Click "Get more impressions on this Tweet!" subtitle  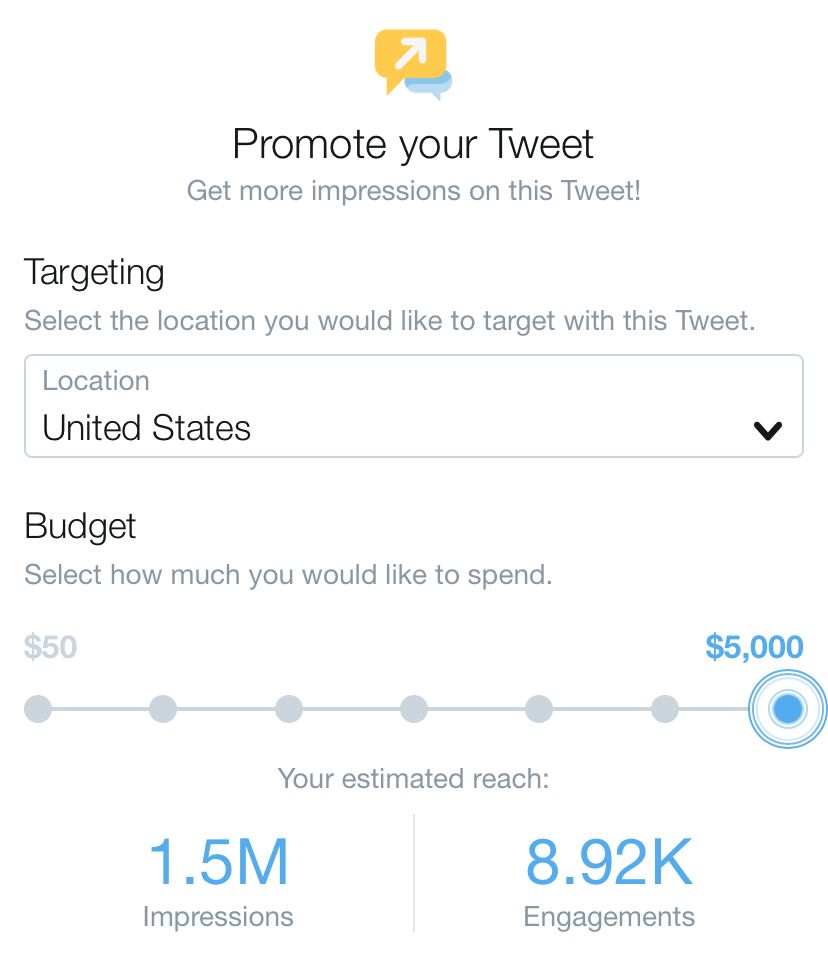click(x=413, y=190)
